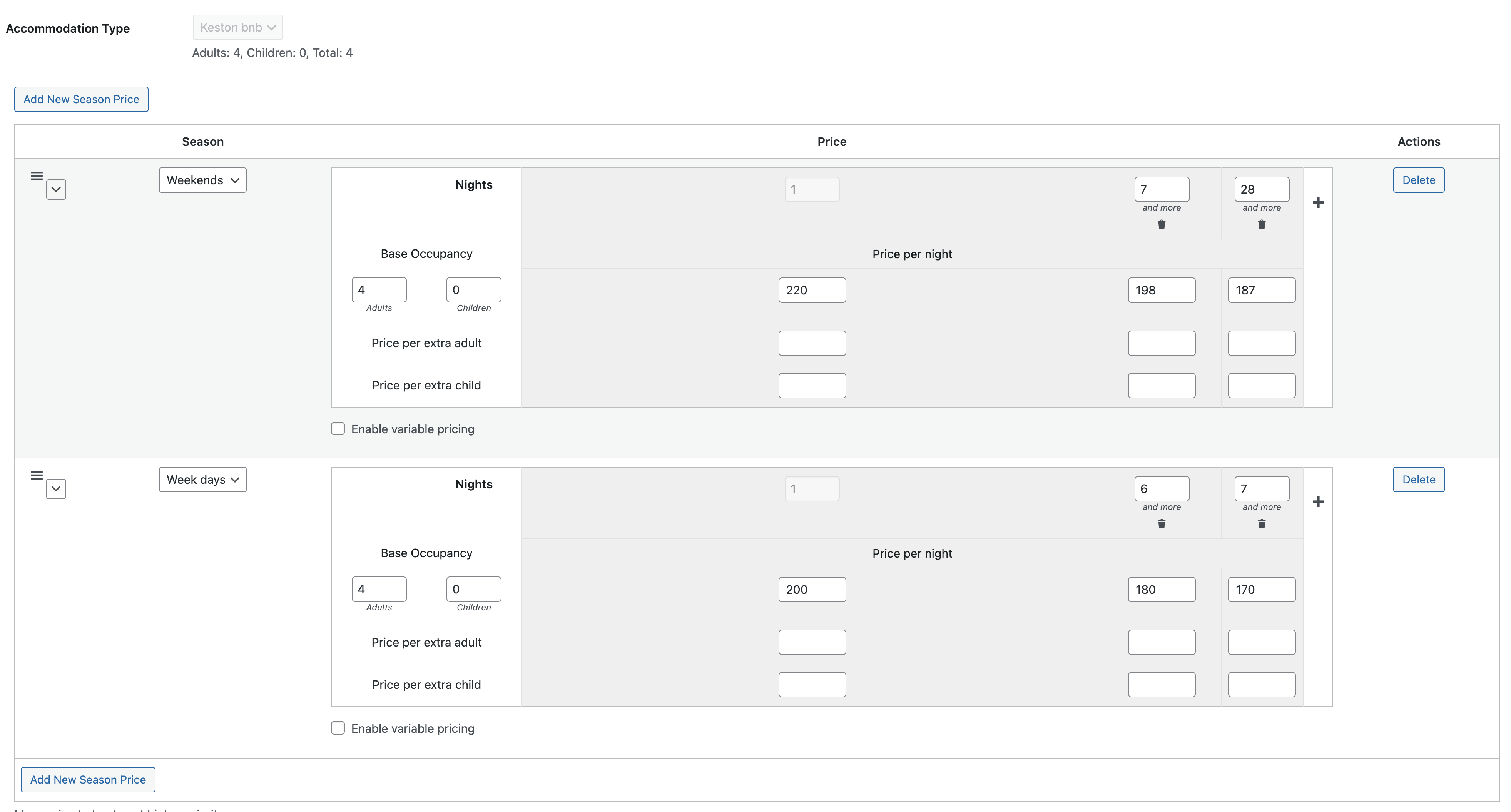Image resolution: width=1511 pixels, height=812 pixels.
Task: Add nights column with plus in Week days row
Action: click(1318, 502)
